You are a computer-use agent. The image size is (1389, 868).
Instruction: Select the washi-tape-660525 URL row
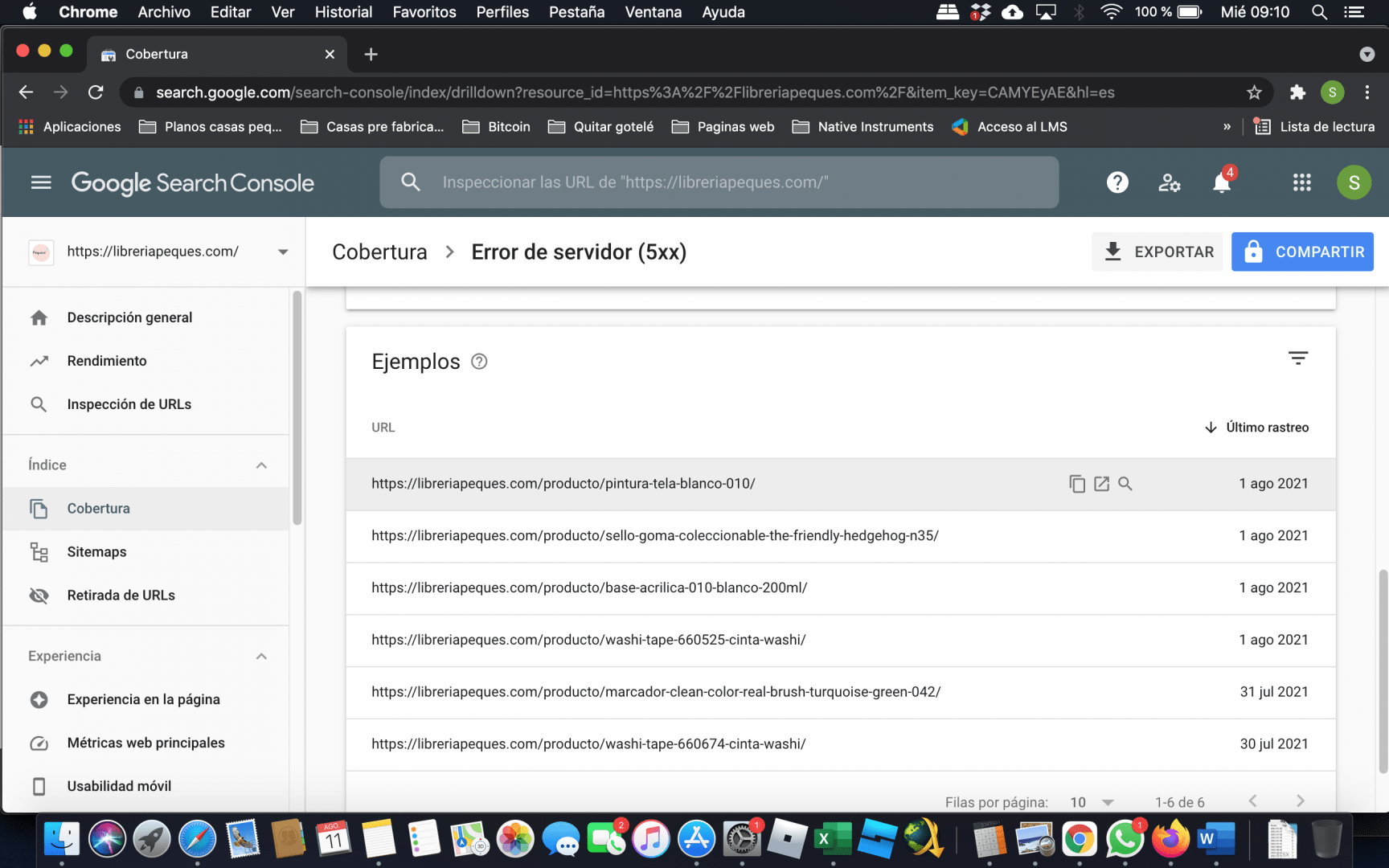841,641
